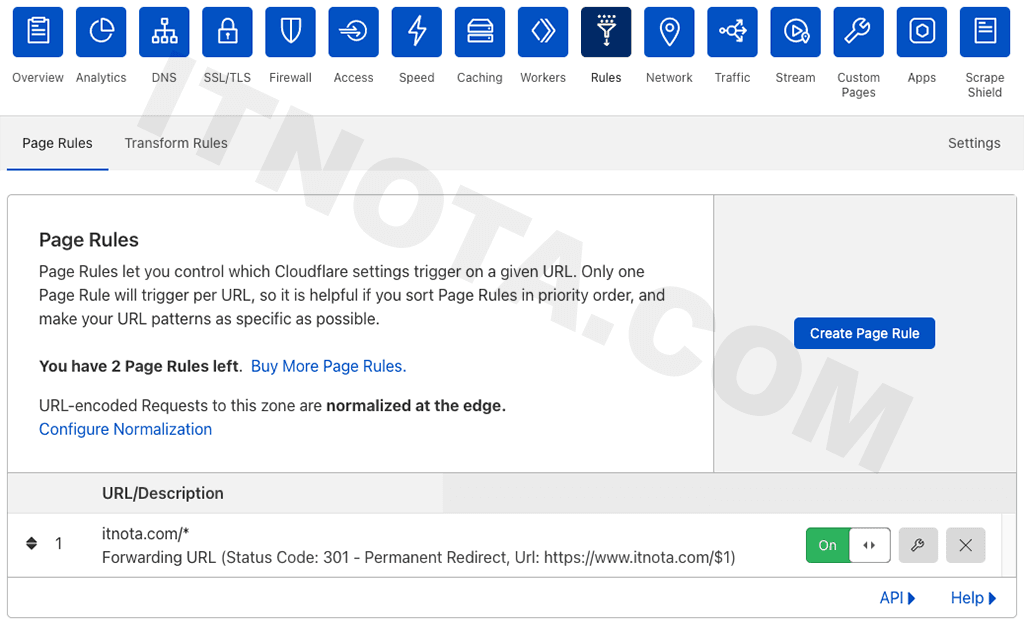
Task: Open the Settings tab
Action: coord(974,143)
